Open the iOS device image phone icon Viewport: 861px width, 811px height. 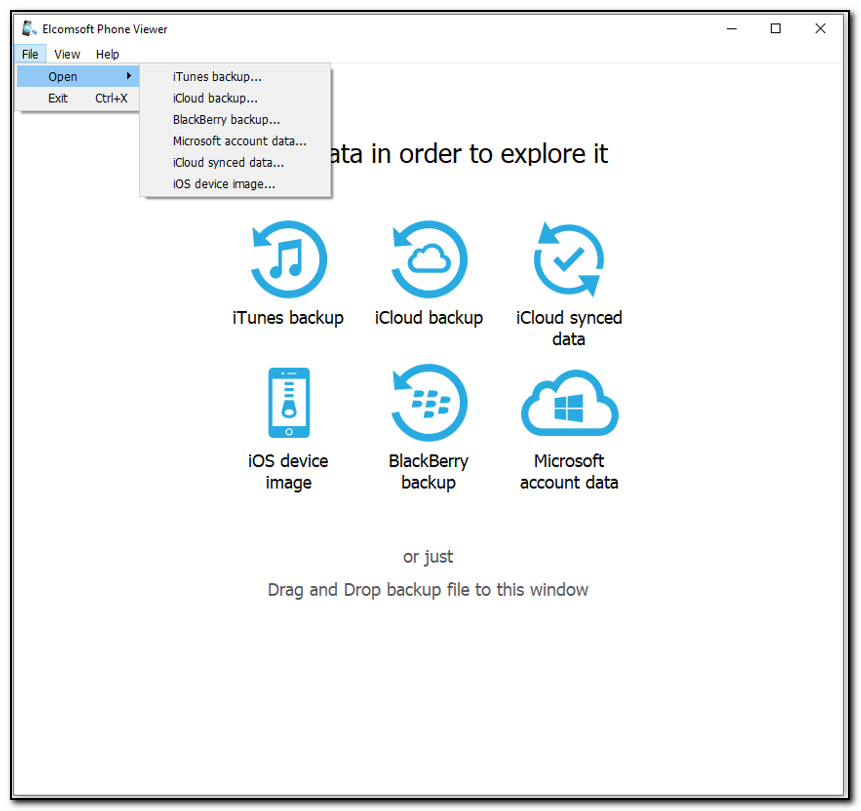tap(288, 402)
